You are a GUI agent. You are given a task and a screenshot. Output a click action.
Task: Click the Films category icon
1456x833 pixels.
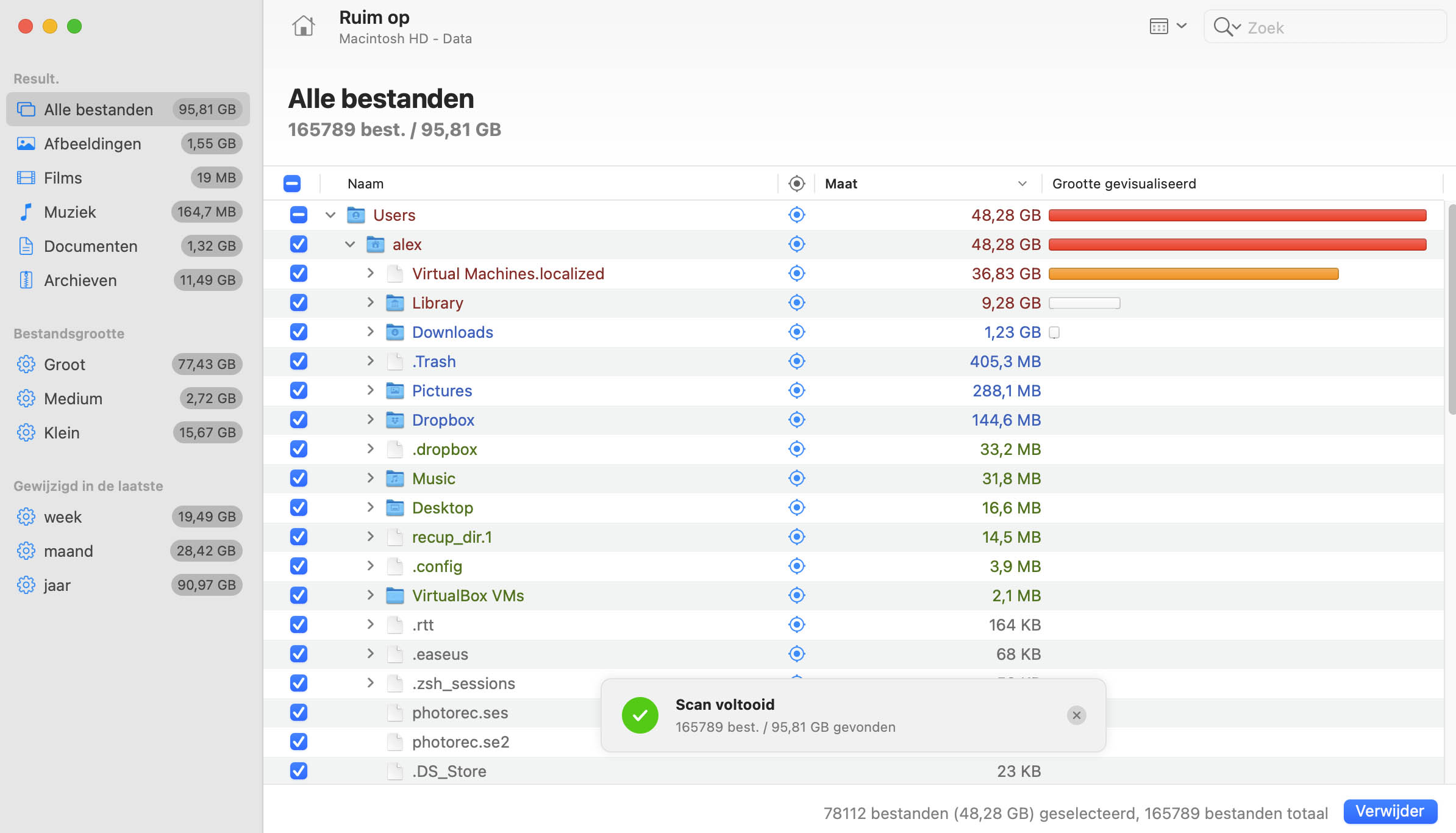coord(25,177)
